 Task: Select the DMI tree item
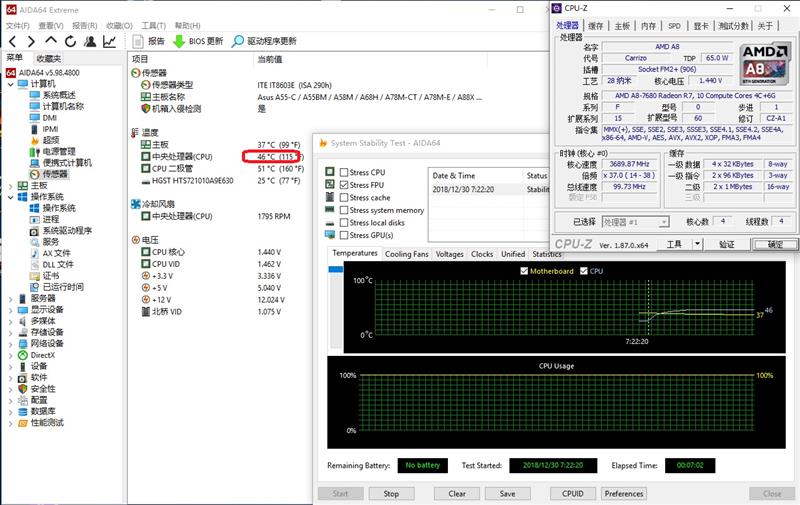pos(49,117)
